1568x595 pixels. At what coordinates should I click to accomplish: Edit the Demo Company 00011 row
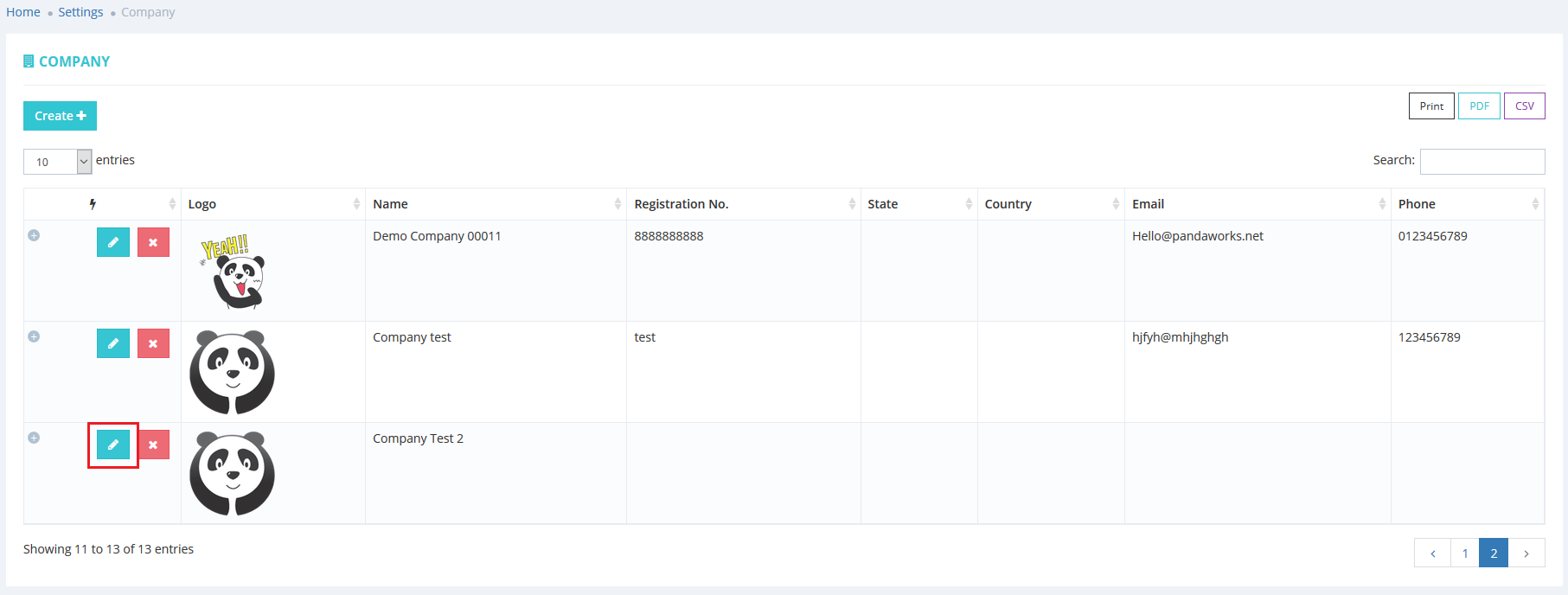(112, 242)
